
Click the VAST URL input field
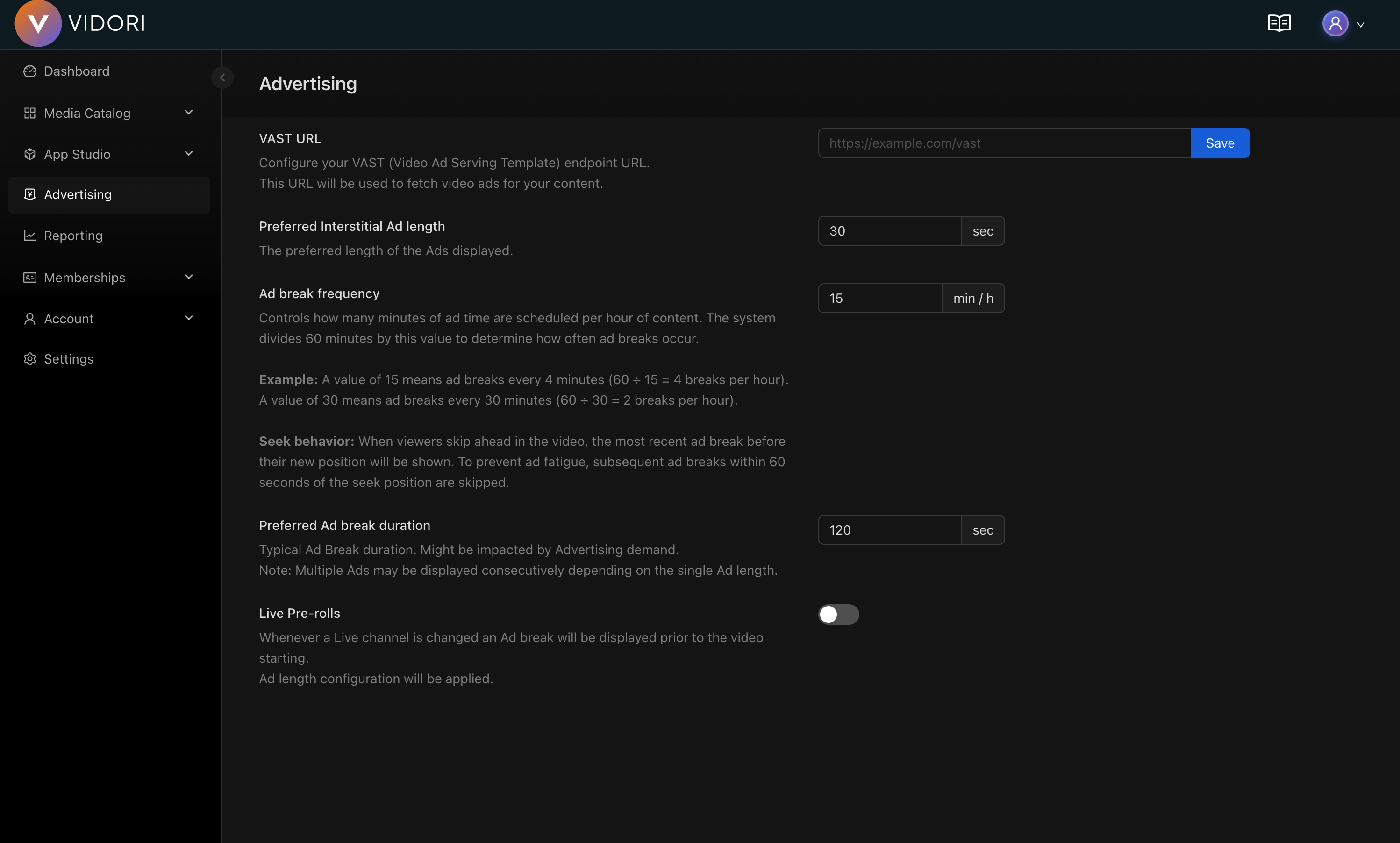tap(1004, 143)
